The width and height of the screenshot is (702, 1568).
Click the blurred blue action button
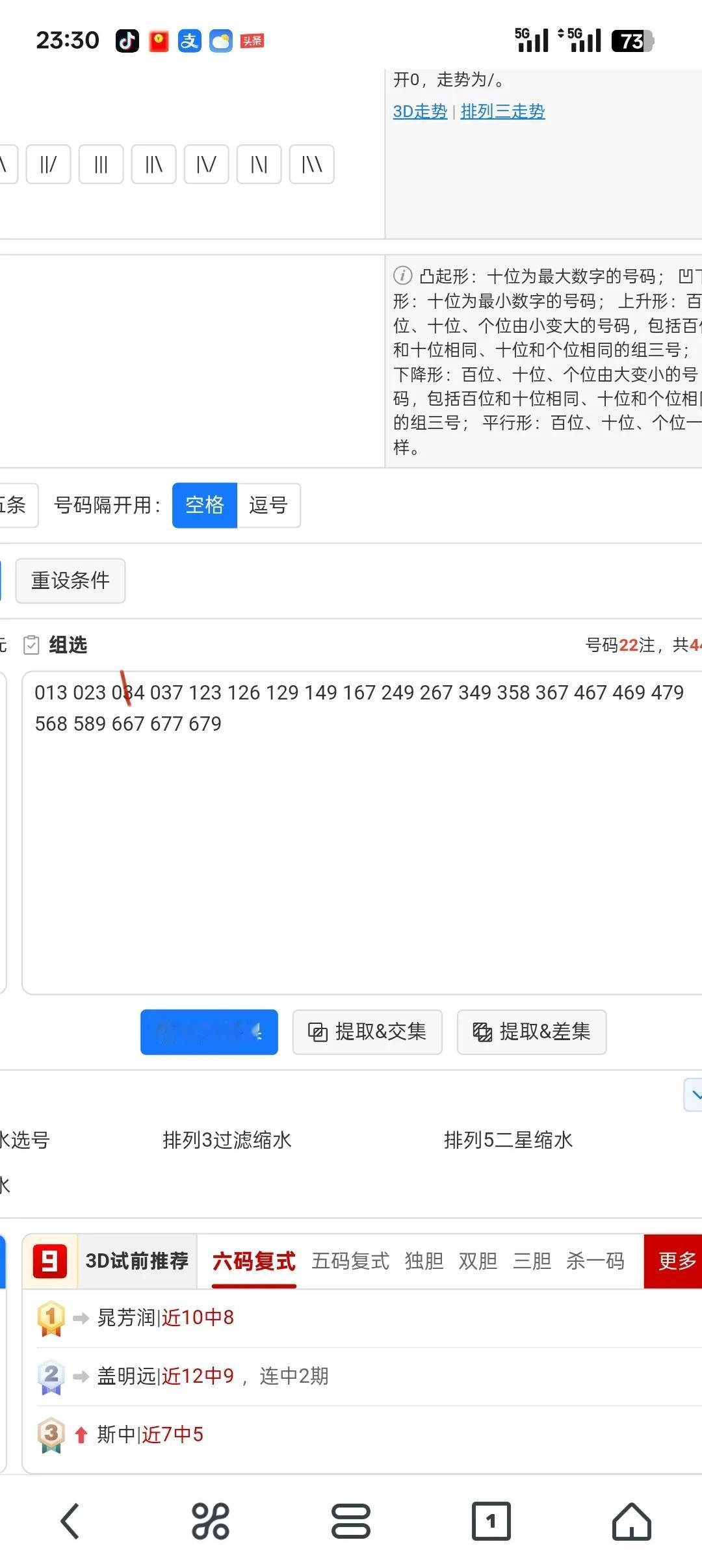point(209,1032)
